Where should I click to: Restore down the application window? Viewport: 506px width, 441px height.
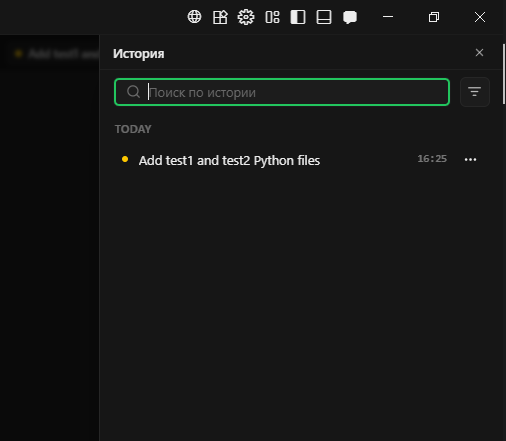pos(434,17)
